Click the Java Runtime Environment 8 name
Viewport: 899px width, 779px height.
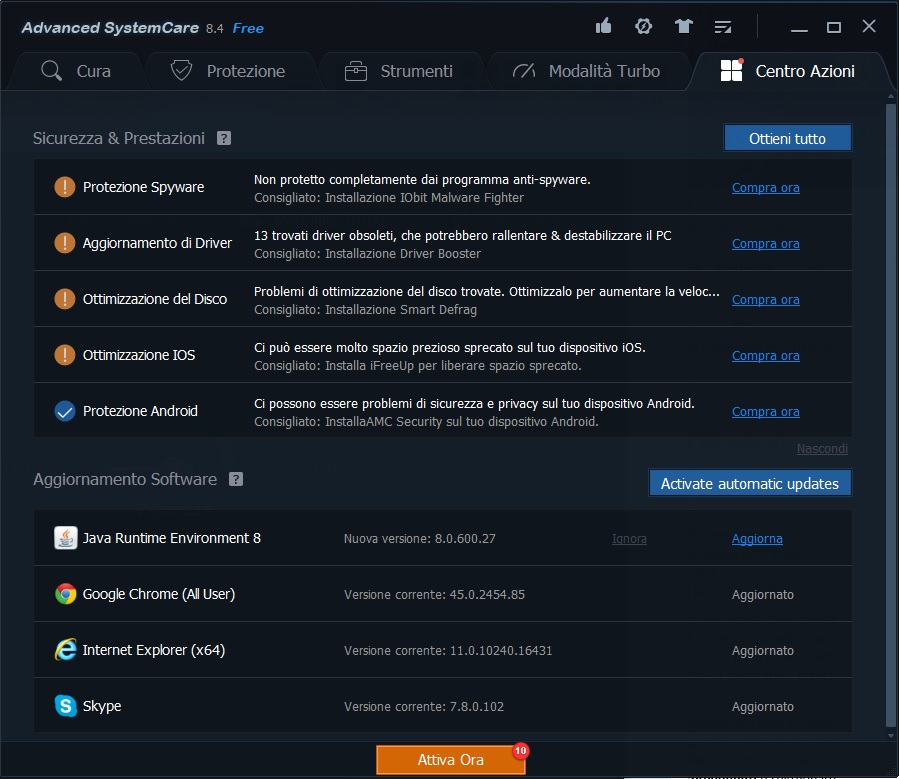tap(171, 538)
